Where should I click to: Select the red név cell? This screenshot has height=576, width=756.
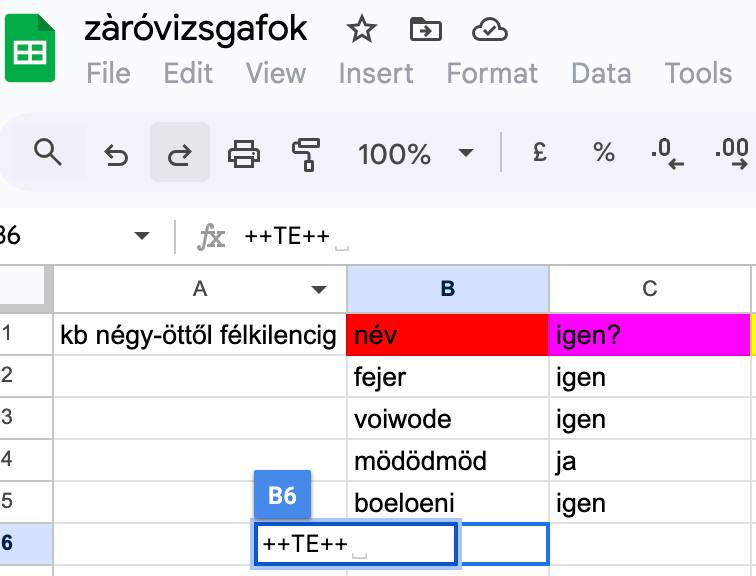pyautogui.click(x=447, y=335)
